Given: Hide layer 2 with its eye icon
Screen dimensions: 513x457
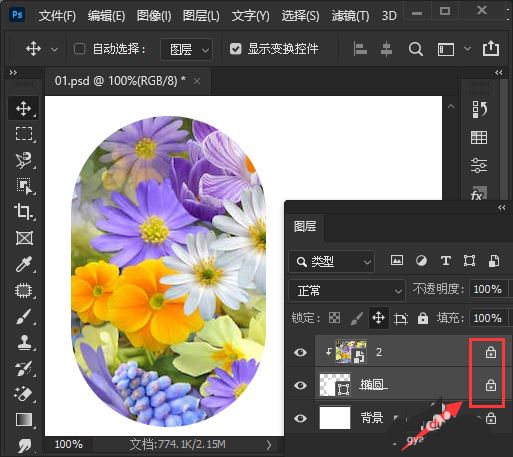Looking at the screenshot, I should coord(300,352).
